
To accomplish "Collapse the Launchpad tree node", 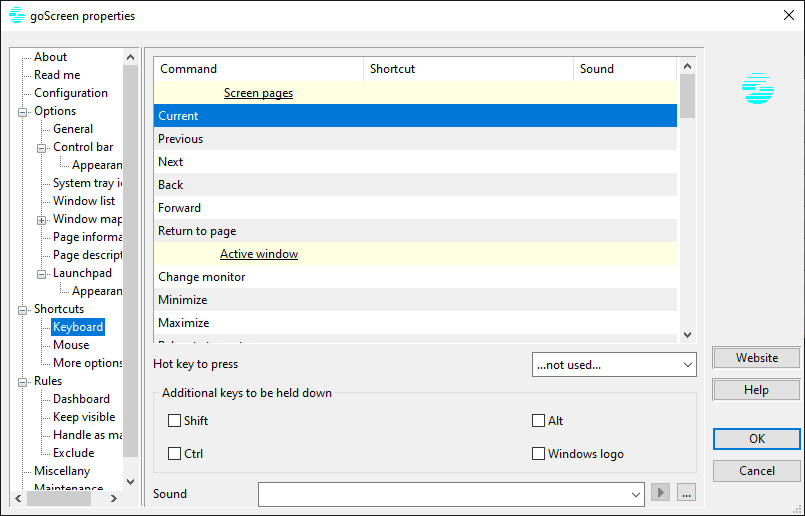I will click(x=42, y=274).
